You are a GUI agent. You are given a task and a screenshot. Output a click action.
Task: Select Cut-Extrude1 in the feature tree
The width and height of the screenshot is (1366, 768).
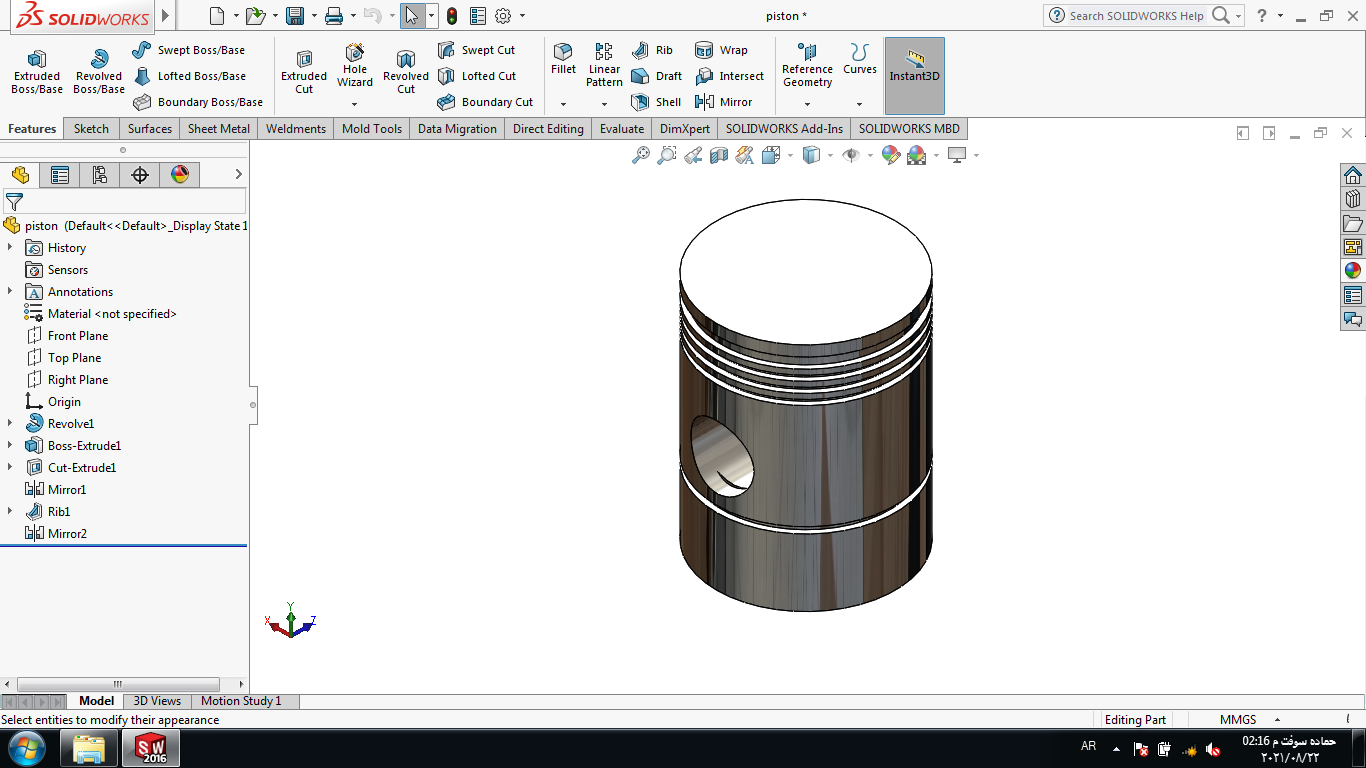coord(81,468)
